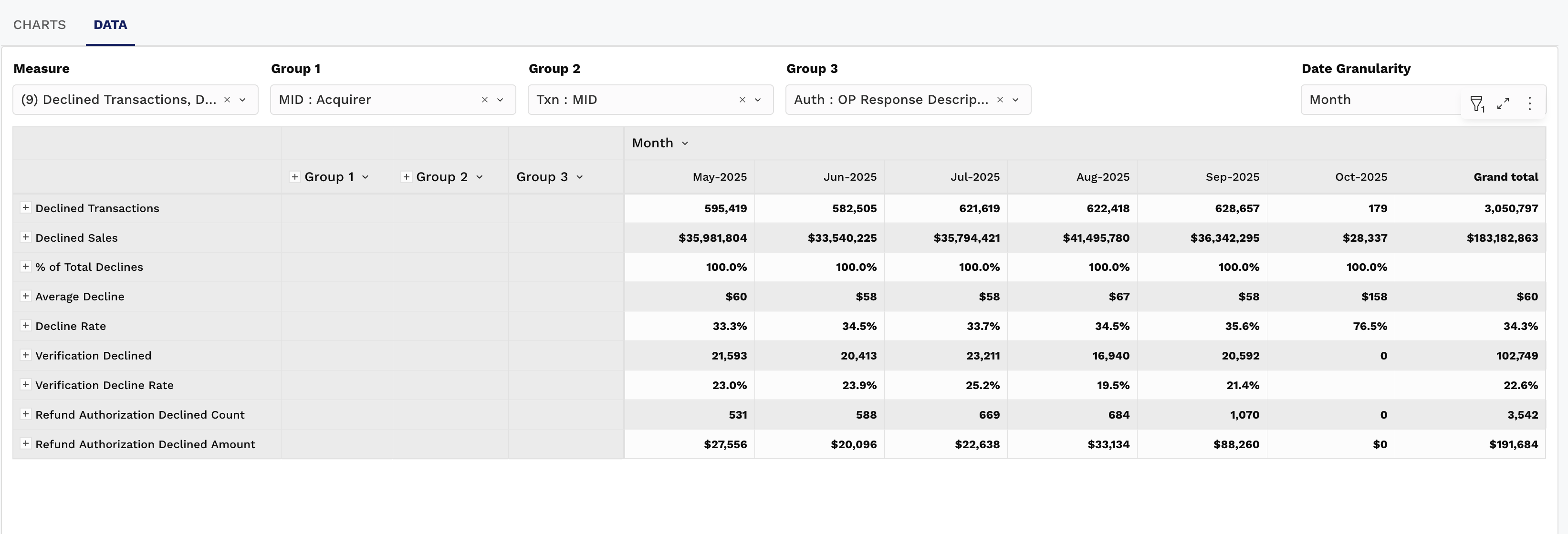The image size is (1568, 534).
Task: Select the DATA tab
Action: point(110,25)
